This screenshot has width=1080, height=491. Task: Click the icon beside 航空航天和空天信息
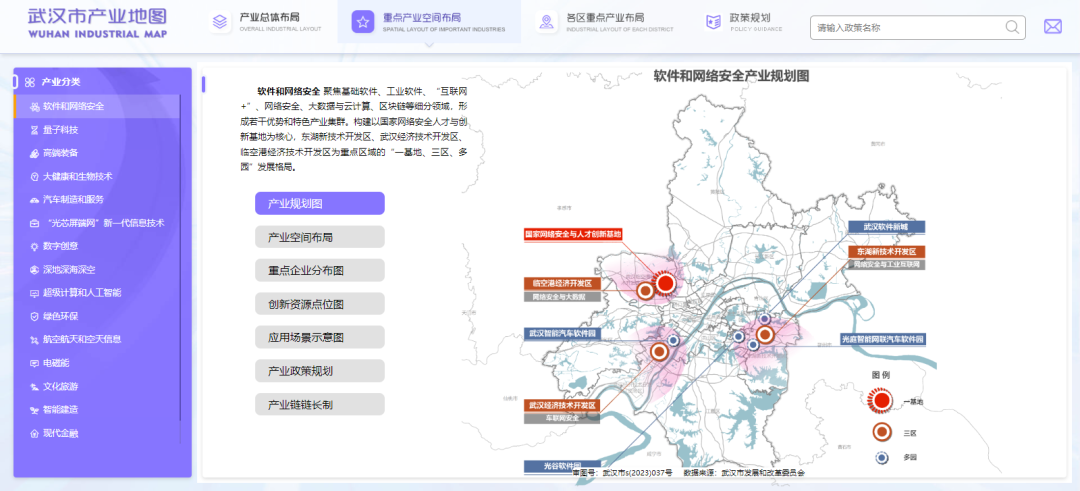pos(34,340)
